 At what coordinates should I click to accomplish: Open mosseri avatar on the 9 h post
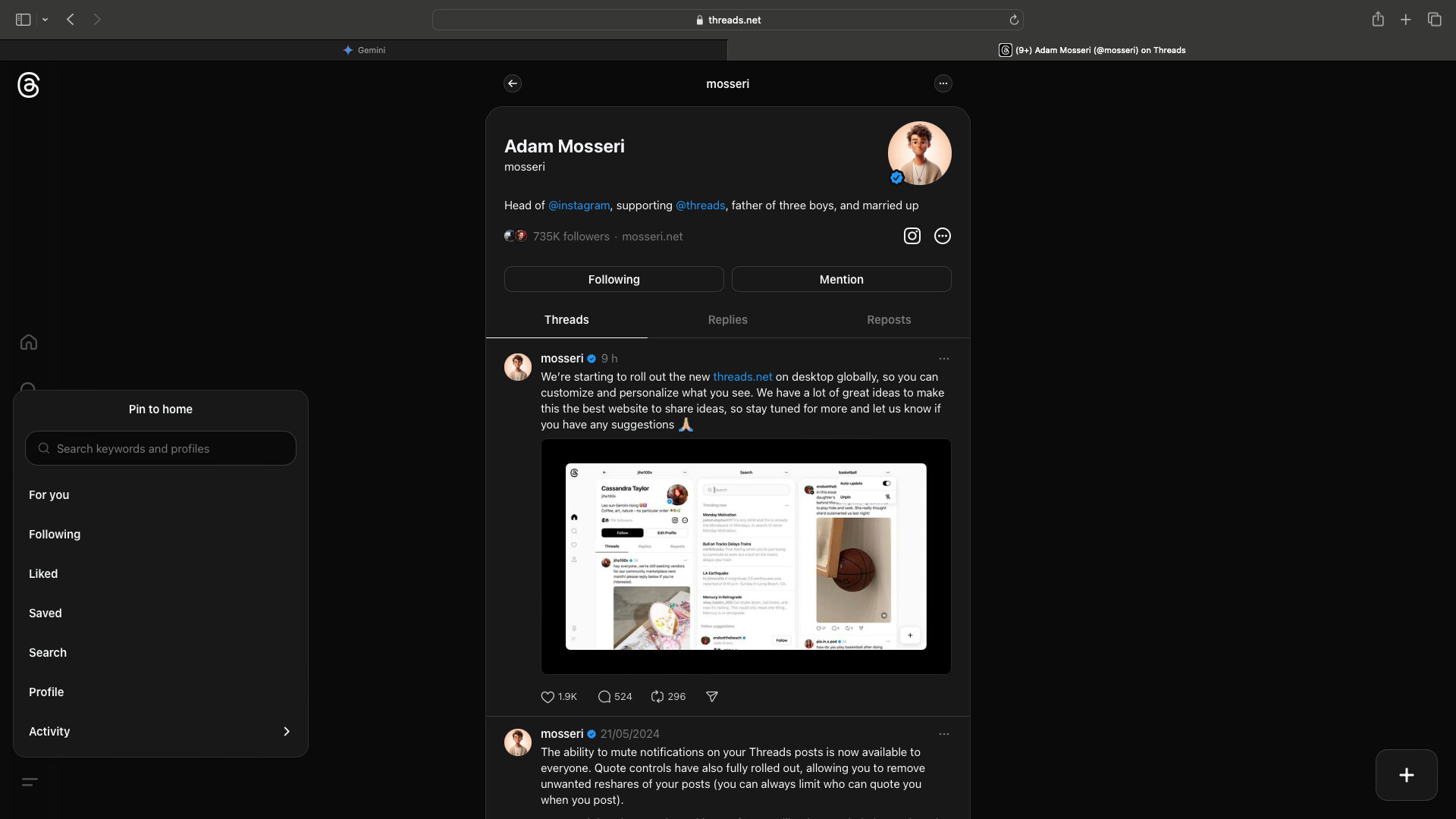(518, 367)
